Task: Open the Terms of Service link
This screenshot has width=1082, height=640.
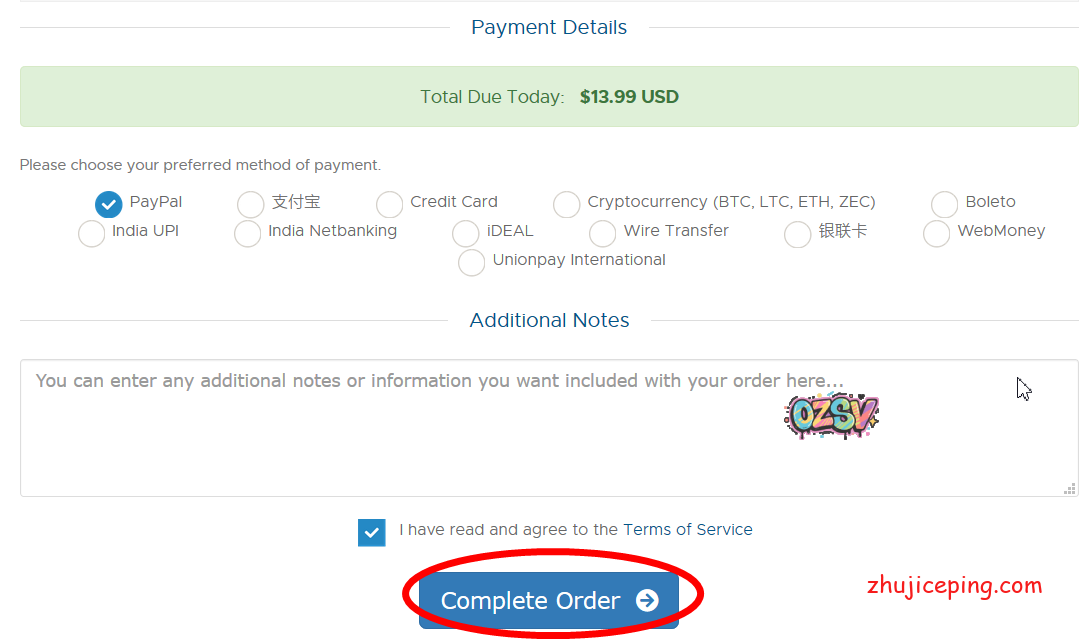Action: coord(687,530)
